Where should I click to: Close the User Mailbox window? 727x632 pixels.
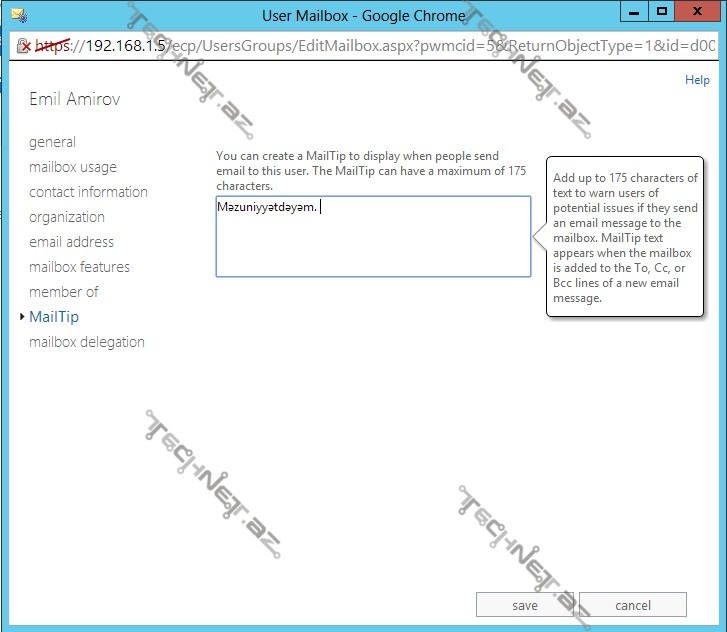[699, 12]
